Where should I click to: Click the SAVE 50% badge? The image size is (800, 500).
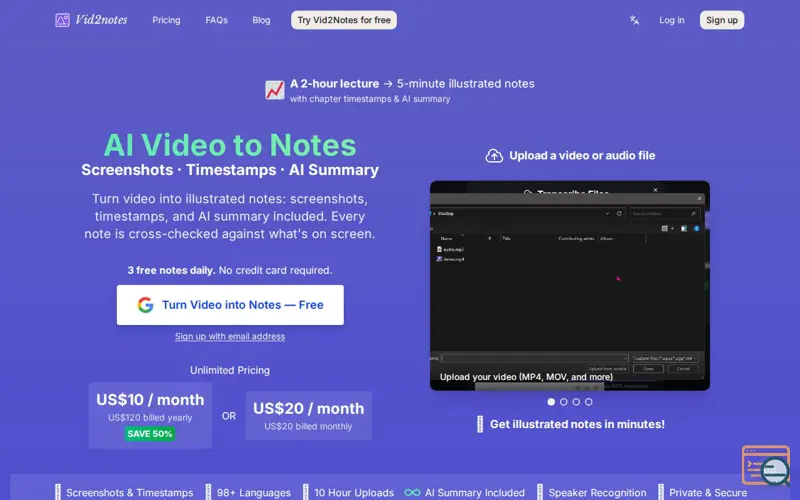(150, 434)
